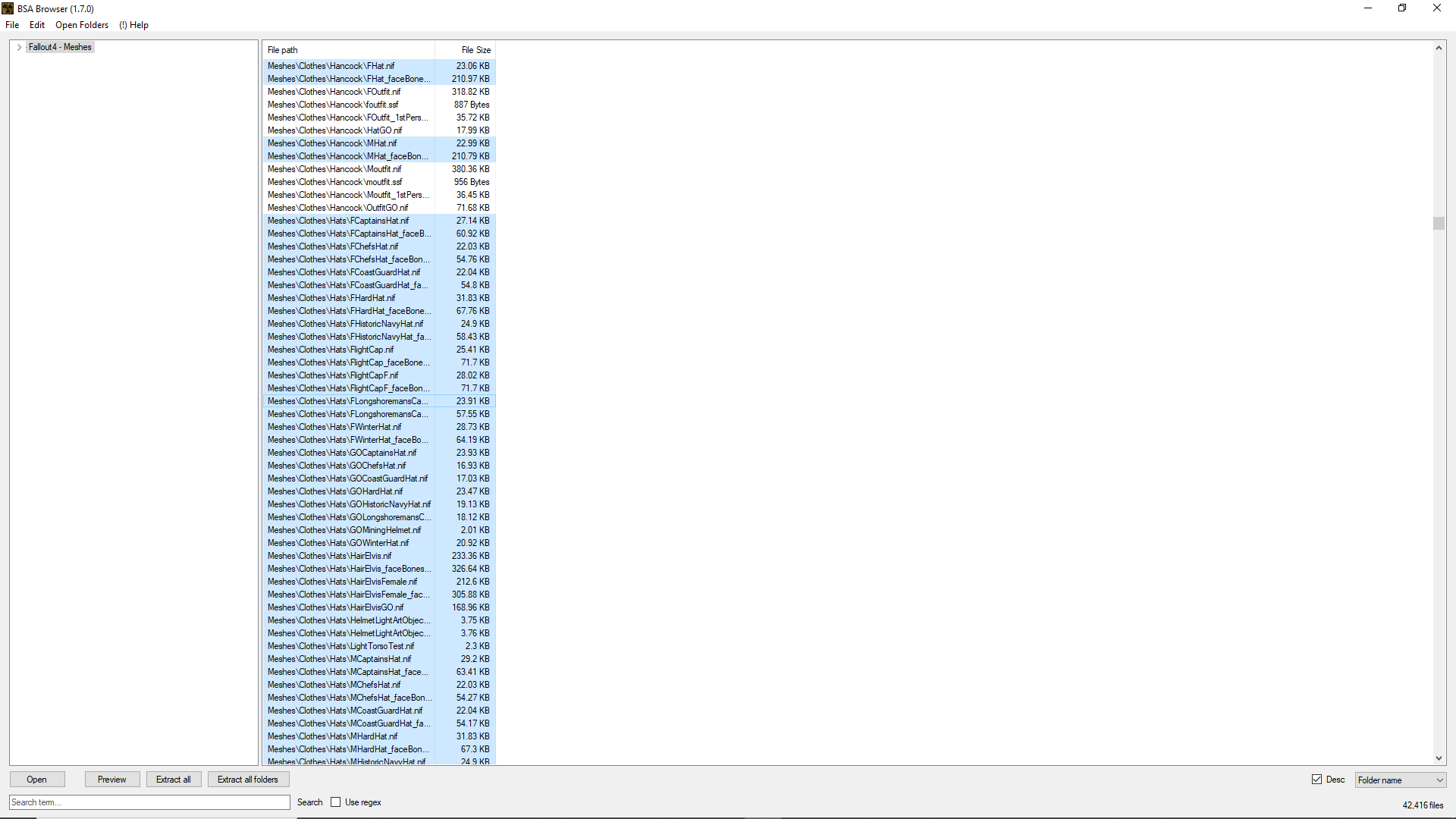Select Meshes\Clothes\Hats\MCaptainsHat.nif row
This screenshot has width=1456, height=819.
379,659
